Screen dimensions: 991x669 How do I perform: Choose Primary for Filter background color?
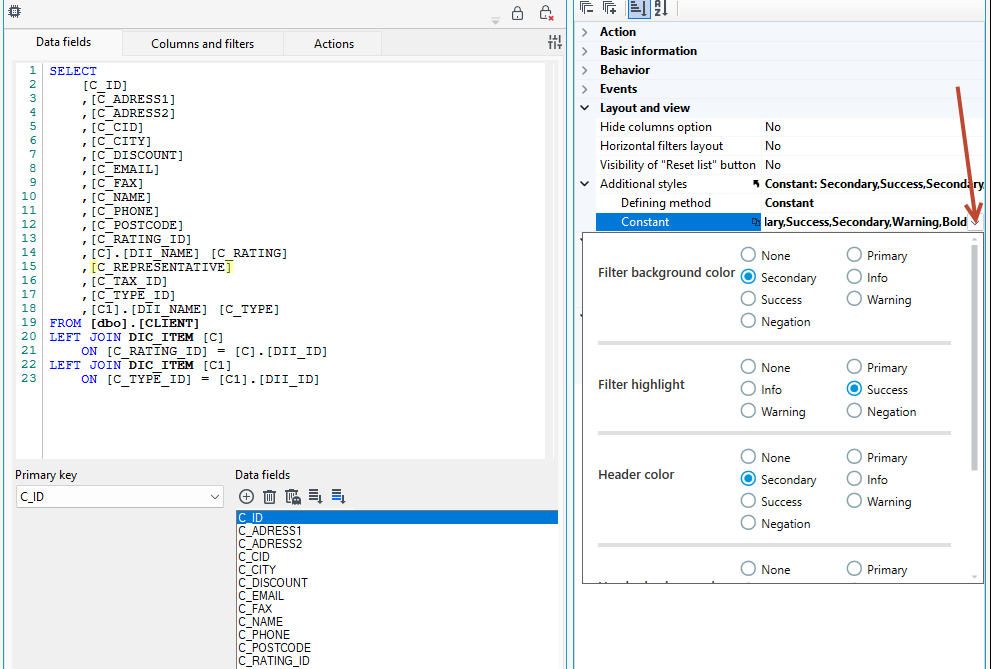854,255
